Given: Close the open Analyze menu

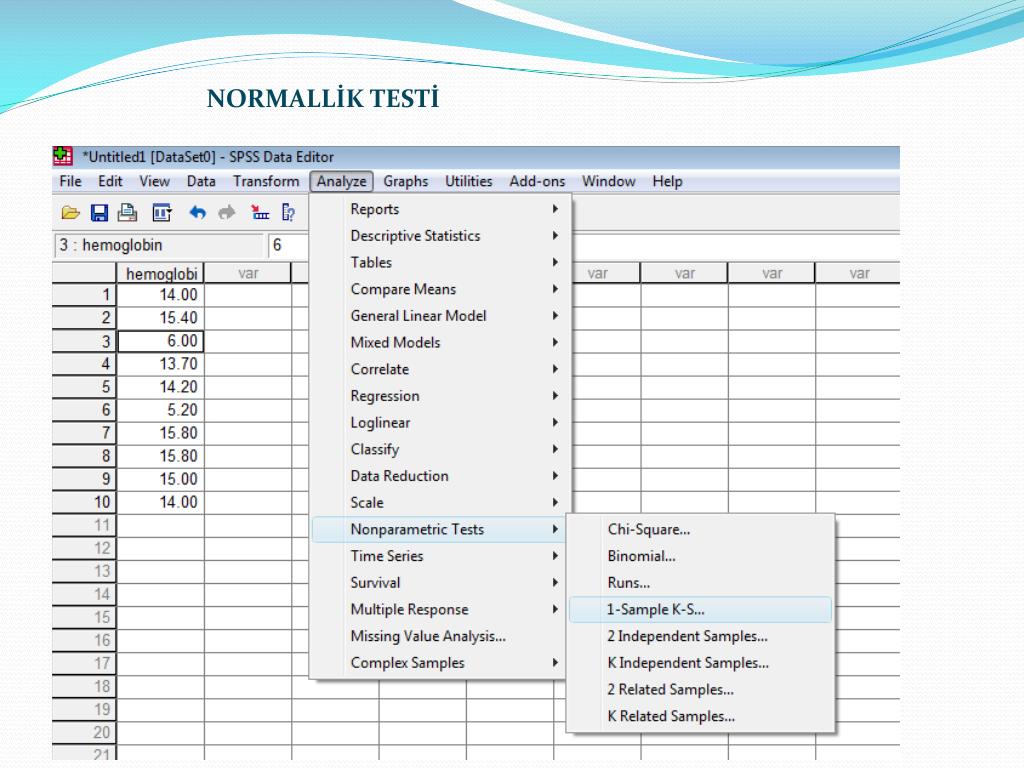Looking at the screenshot, I should coord(342,182).
